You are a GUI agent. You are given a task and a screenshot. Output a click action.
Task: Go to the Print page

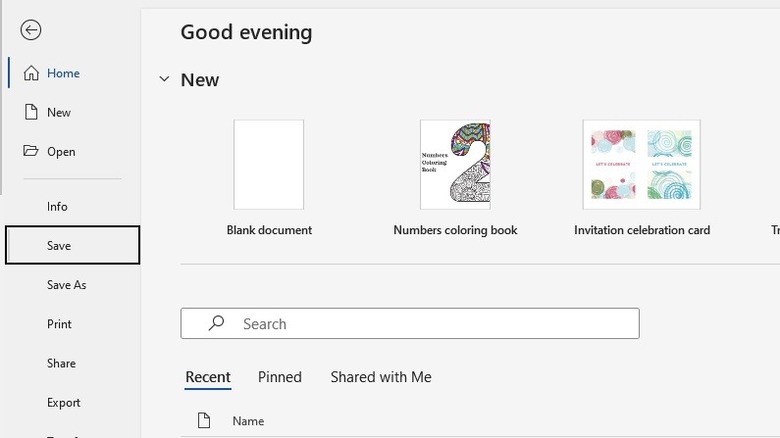[x=59, y=324]
